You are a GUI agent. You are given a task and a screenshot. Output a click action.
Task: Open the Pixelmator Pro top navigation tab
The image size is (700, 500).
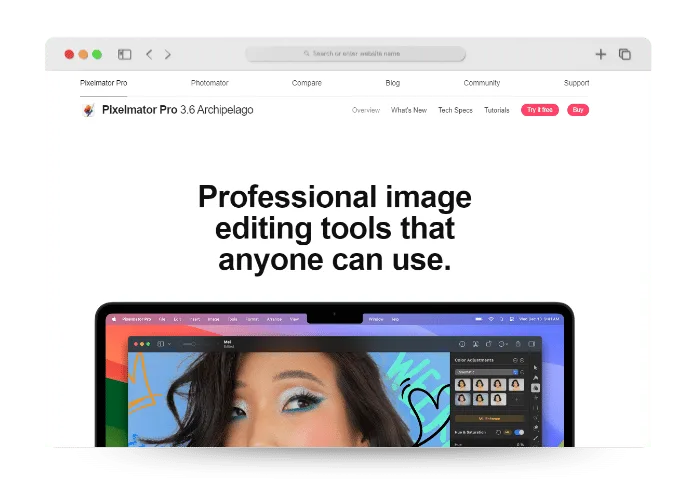pyautogui.click(x=104, y=83)
